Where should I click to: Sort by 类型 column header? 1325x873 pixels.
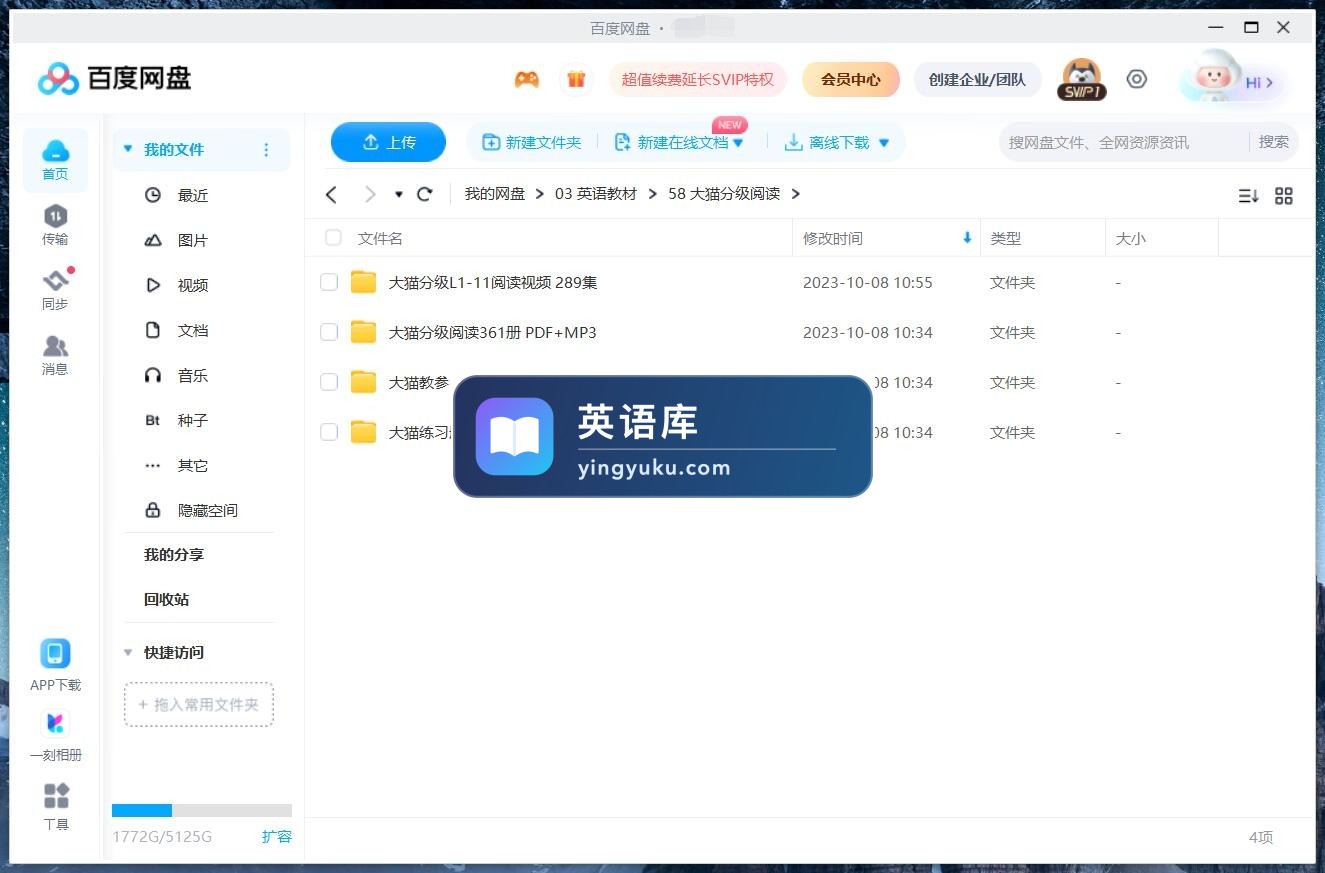(x=1006, y=239)
